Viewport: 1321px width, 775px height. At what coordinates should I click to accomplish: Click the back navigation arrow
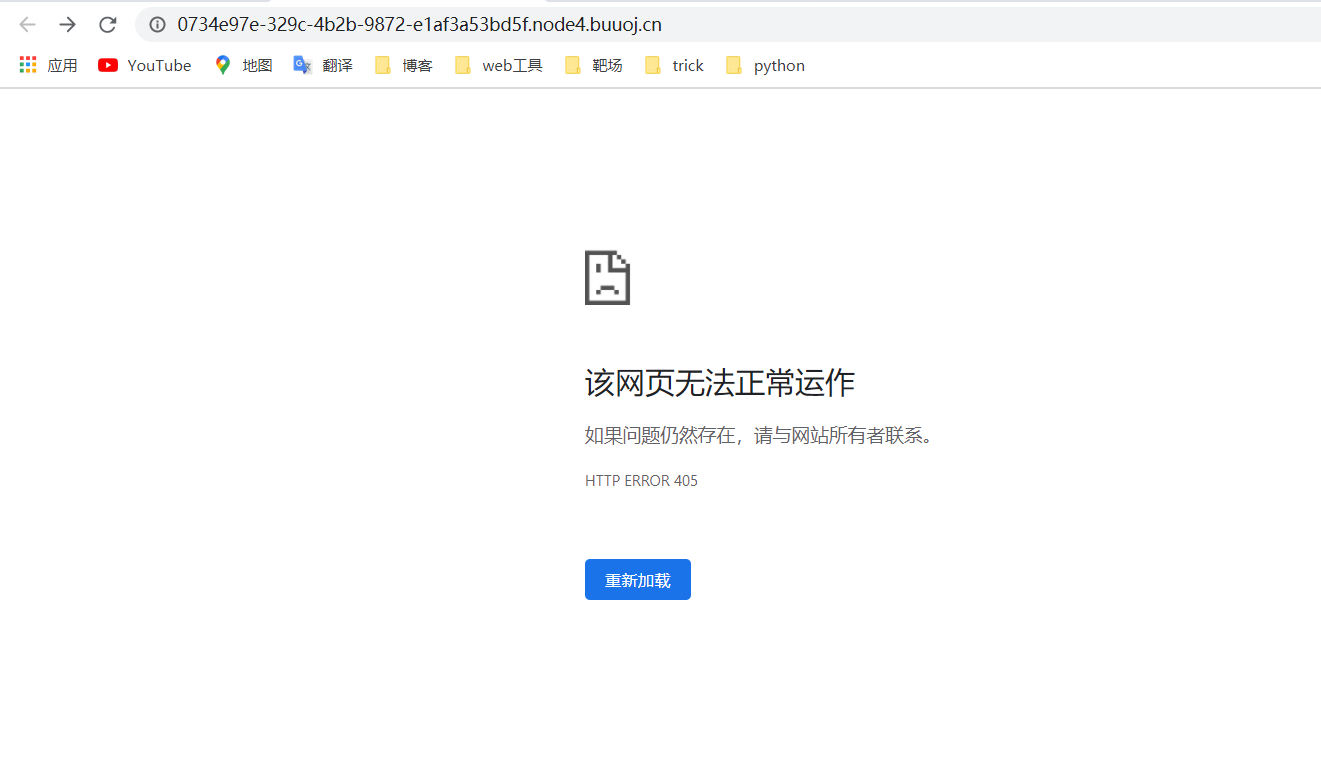click(x=26, y=24)
